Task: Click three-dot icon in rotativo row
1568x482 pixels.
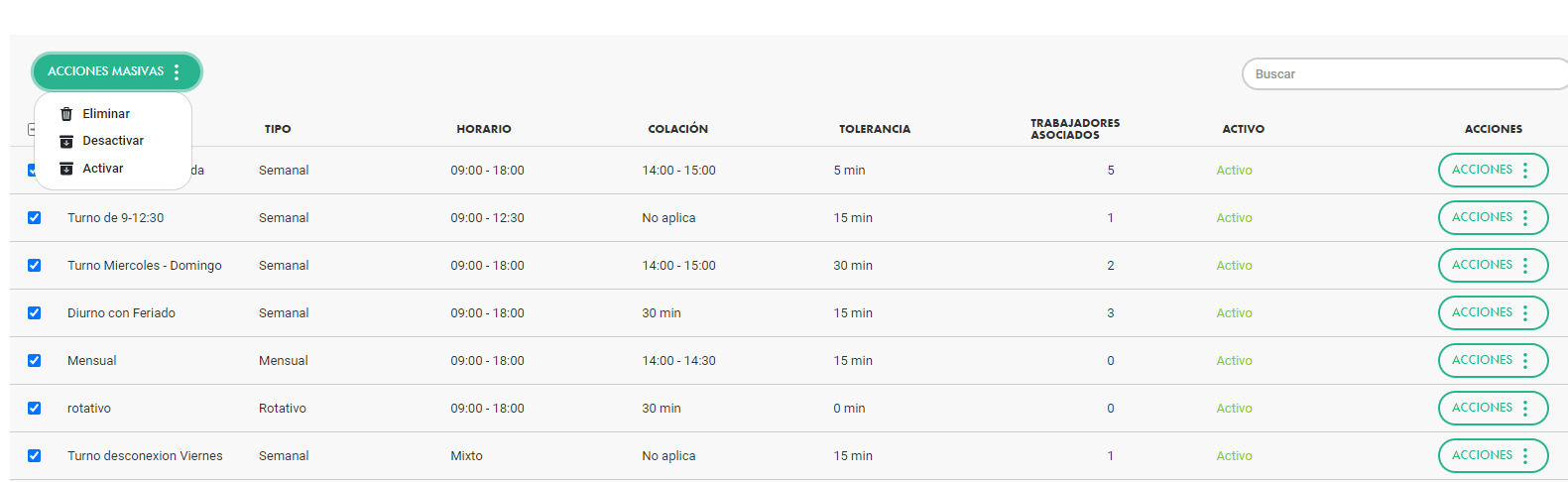Action: [1525, 409]
